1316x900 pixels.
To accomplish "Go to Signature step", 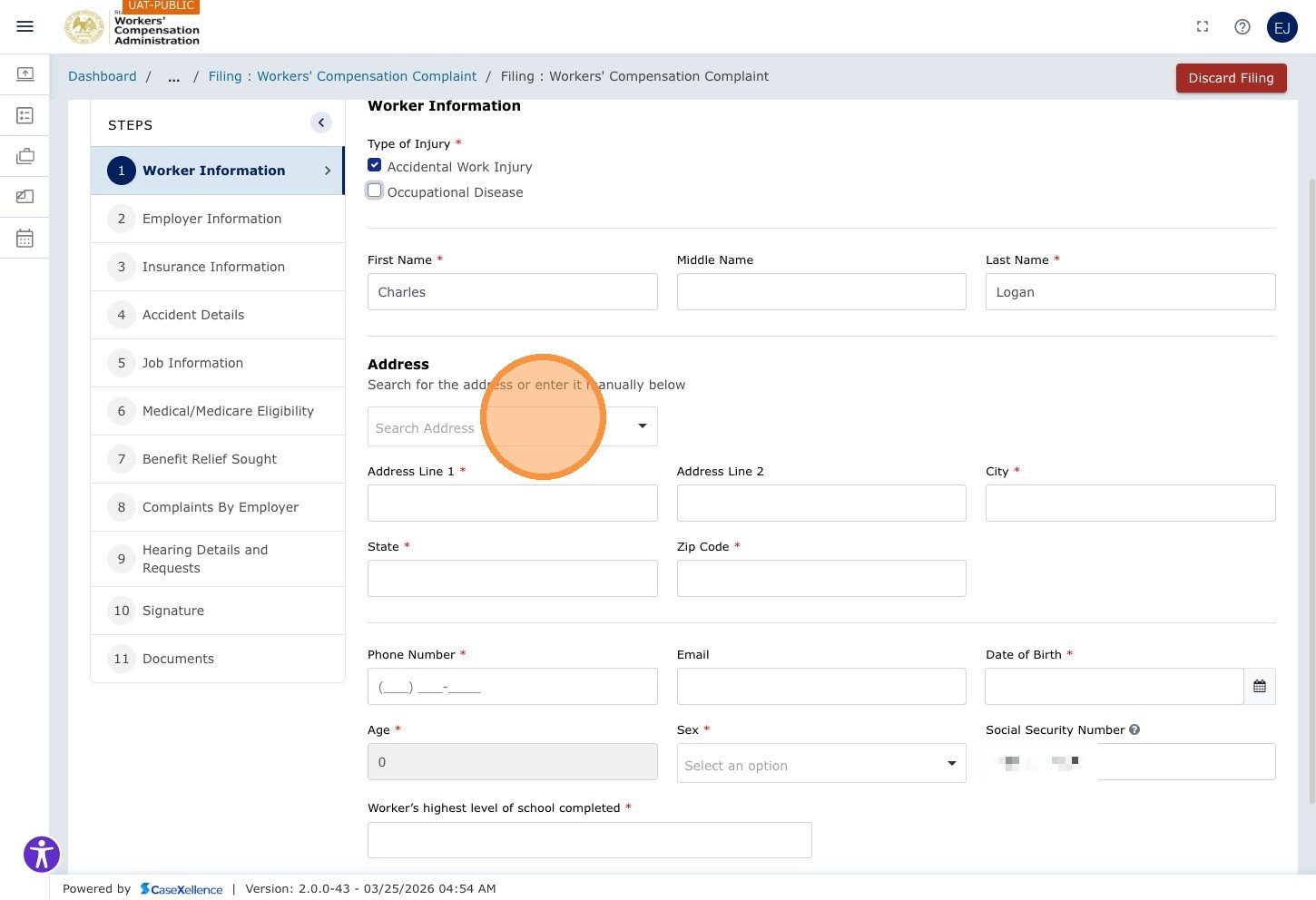I will pyautogui.click(x=218, y=611).
